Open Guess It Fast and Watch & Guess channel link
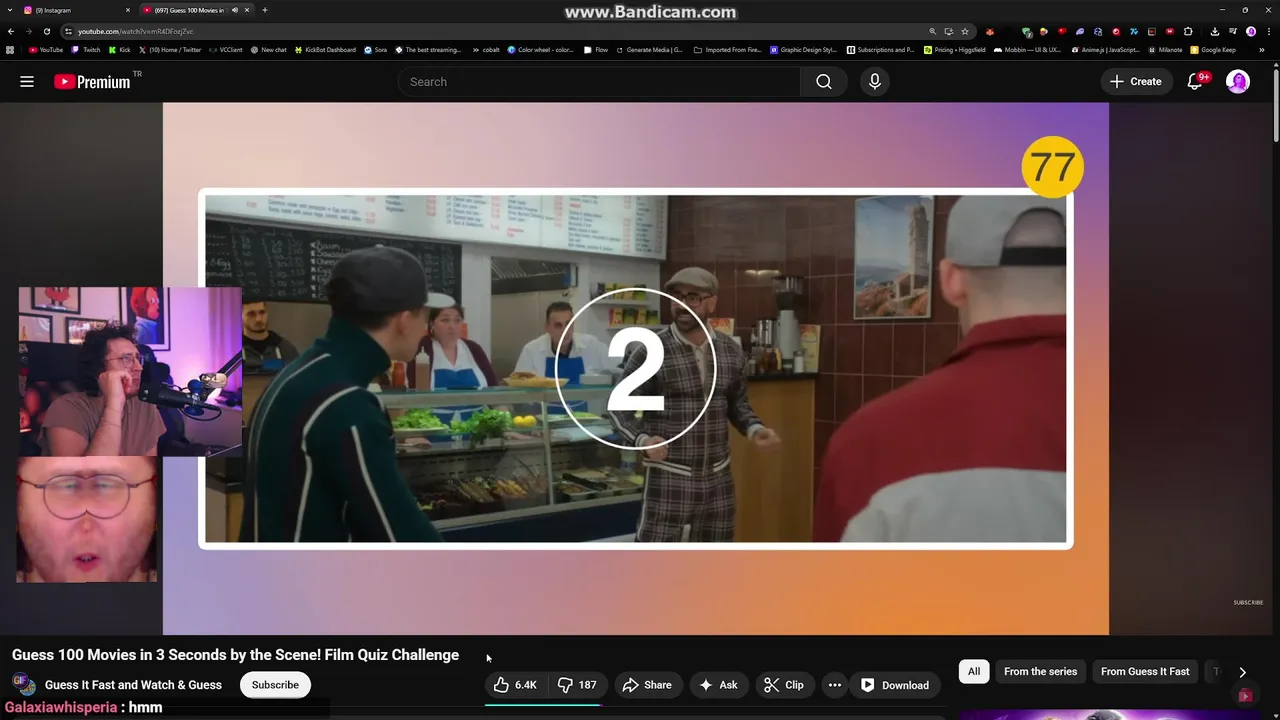This screenshot has width=1280, height=720. 133,685
